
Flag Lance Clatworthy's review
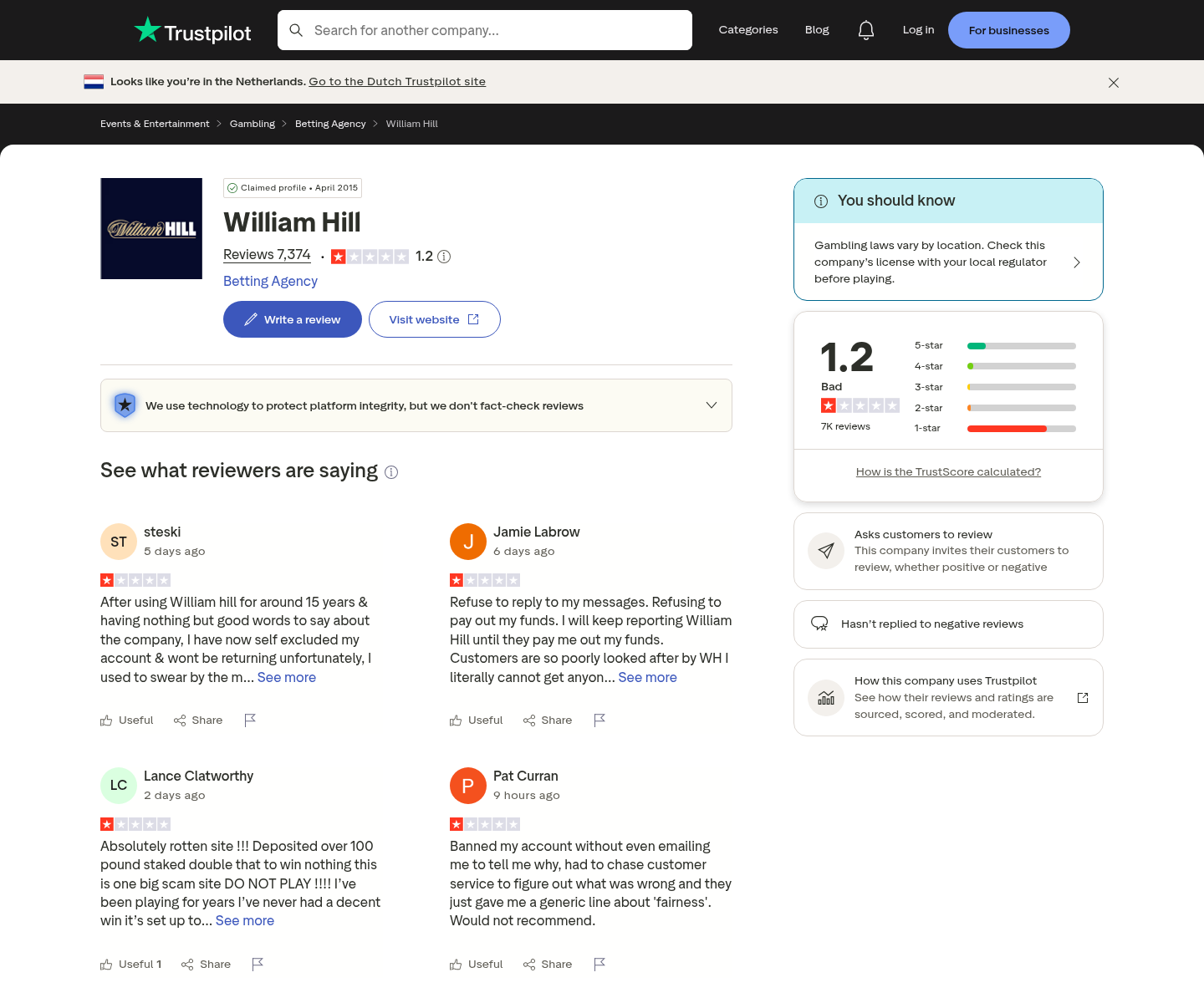(258, 965)
